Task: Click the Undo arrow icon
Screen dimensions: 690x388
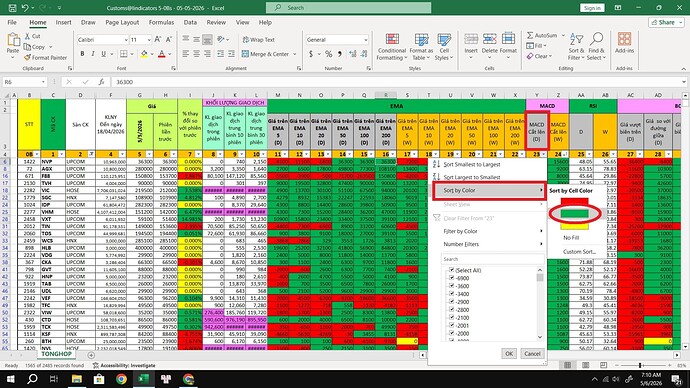Action: point(25,7)
